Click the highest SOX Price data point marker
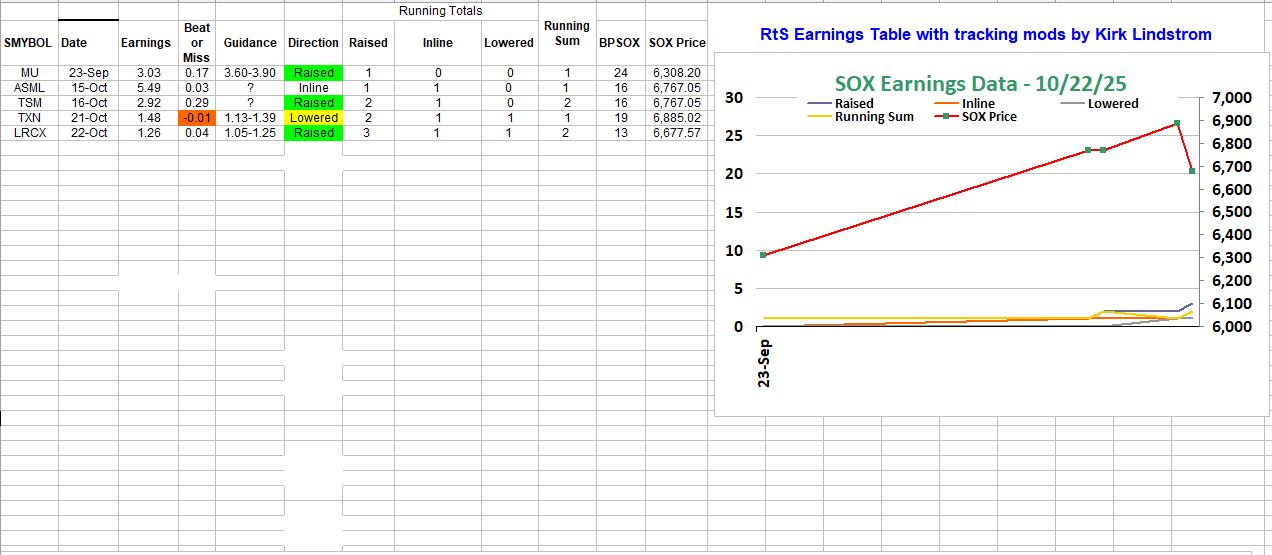Screen dimensions: 1272x555 click(1177, 123)
